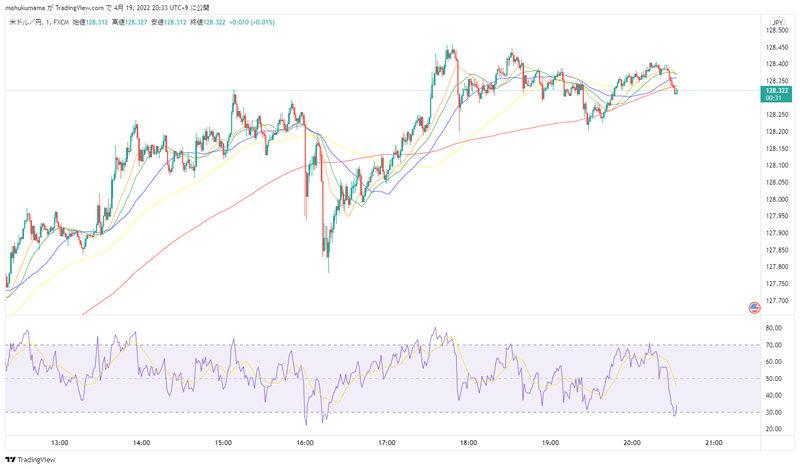The height and width of the screenshot is (469, 800).
Task: Click the RSI 50.00 axis label
Action: pos(774,379)
